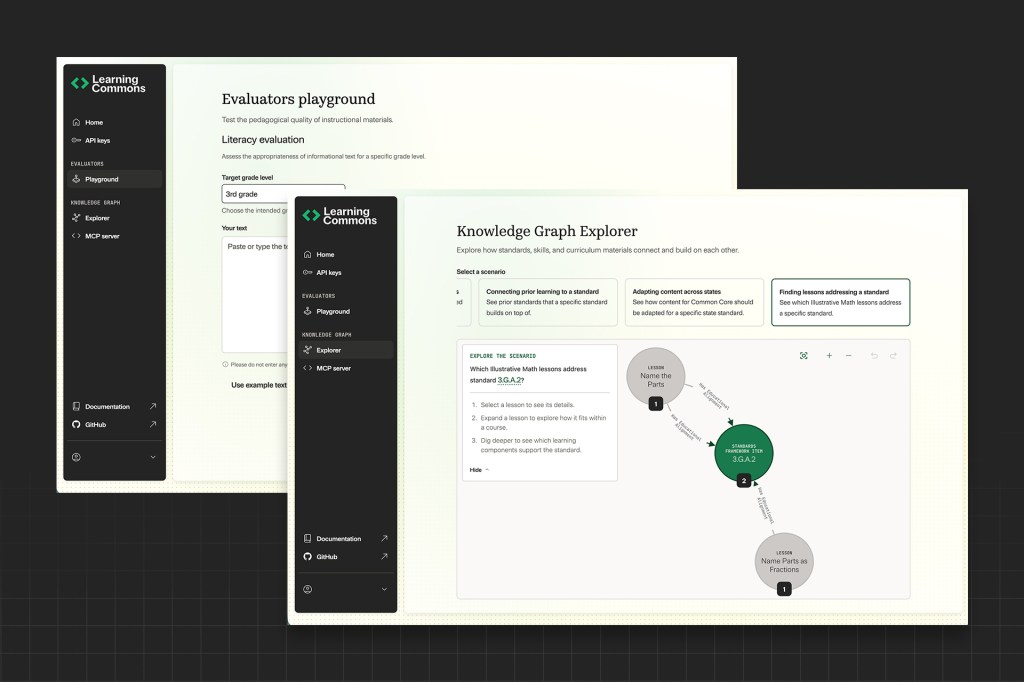Viewport: 1024px width, 682px height.
Task: Click badge 2 under 3.G.A.2 node
Action: [x=744, y=481]
